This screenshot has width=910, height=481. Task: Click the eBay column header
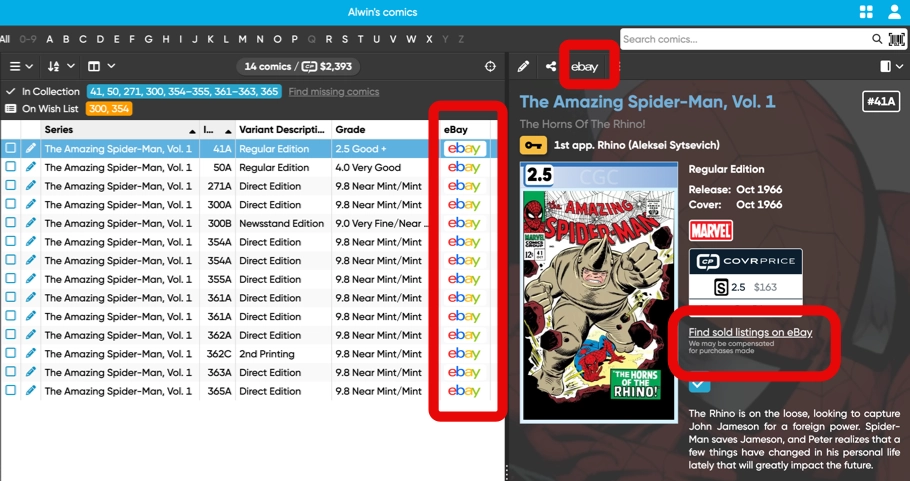(x=456, y=130)
